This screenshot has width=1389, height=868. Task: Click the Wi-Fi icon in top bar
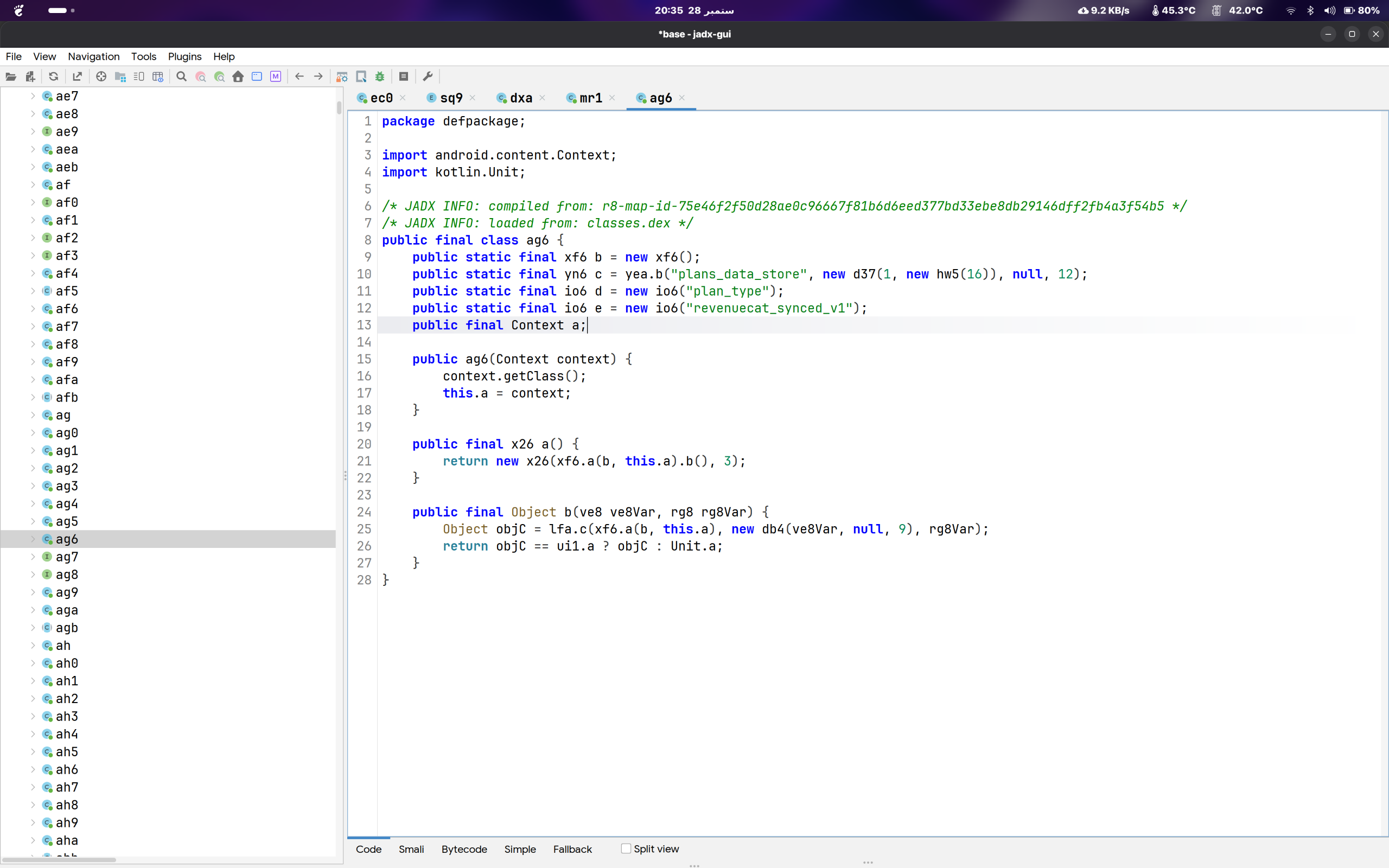coord(1291,10)
